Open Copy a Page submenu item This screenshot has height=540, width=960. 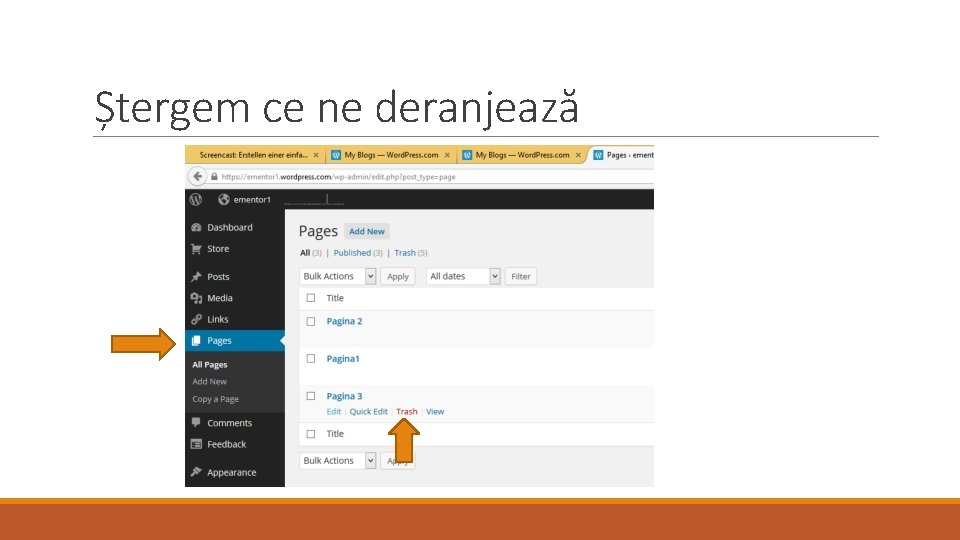pos(216,399)
